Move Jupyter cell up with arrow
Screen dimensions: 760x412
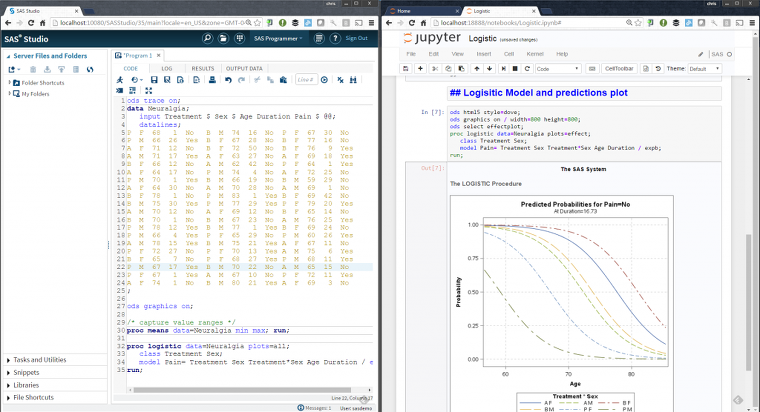476,68
